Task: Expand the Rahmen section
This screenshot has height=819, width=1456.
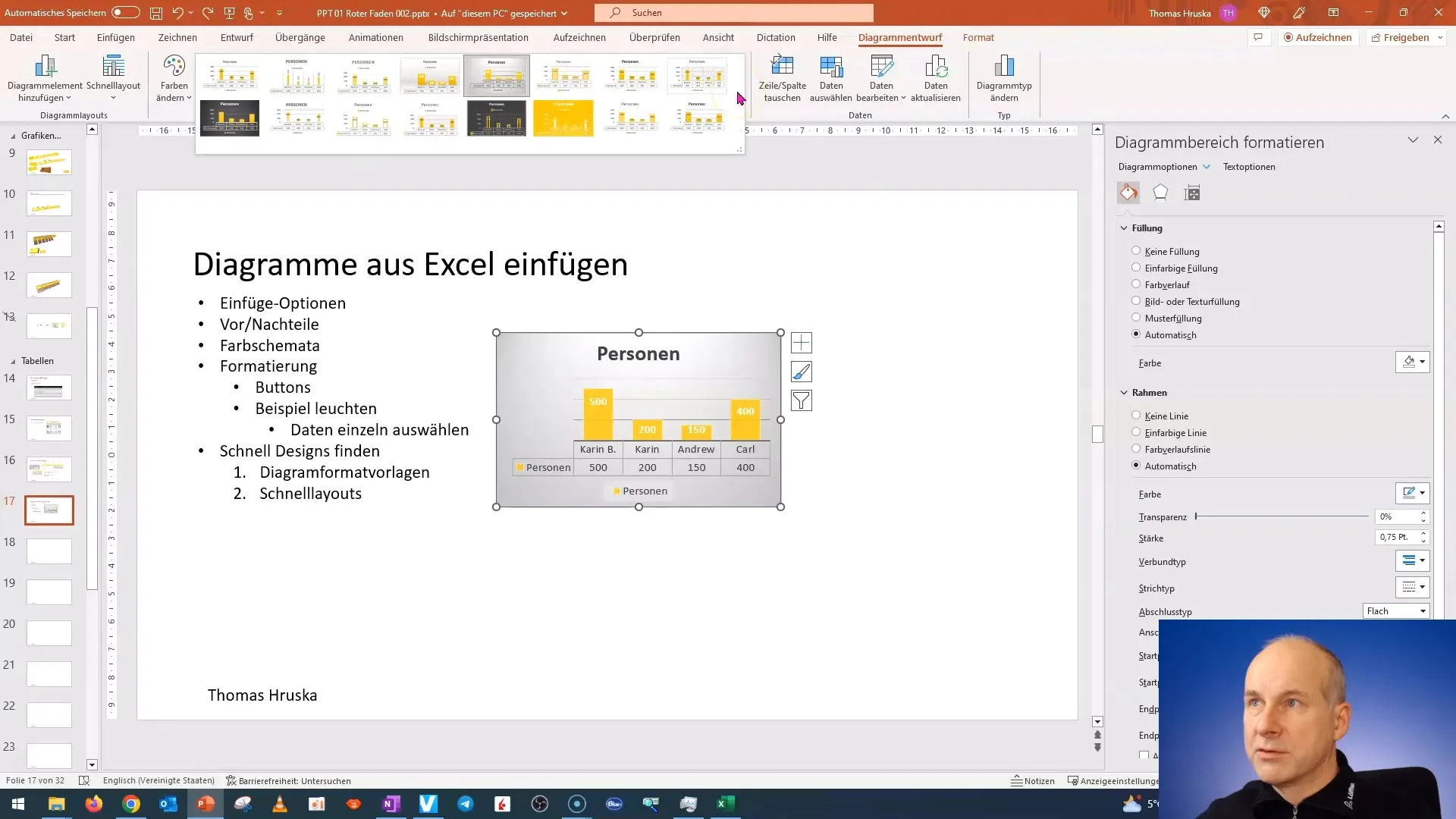Action: pyautogui.click(x=1126, y=392)
